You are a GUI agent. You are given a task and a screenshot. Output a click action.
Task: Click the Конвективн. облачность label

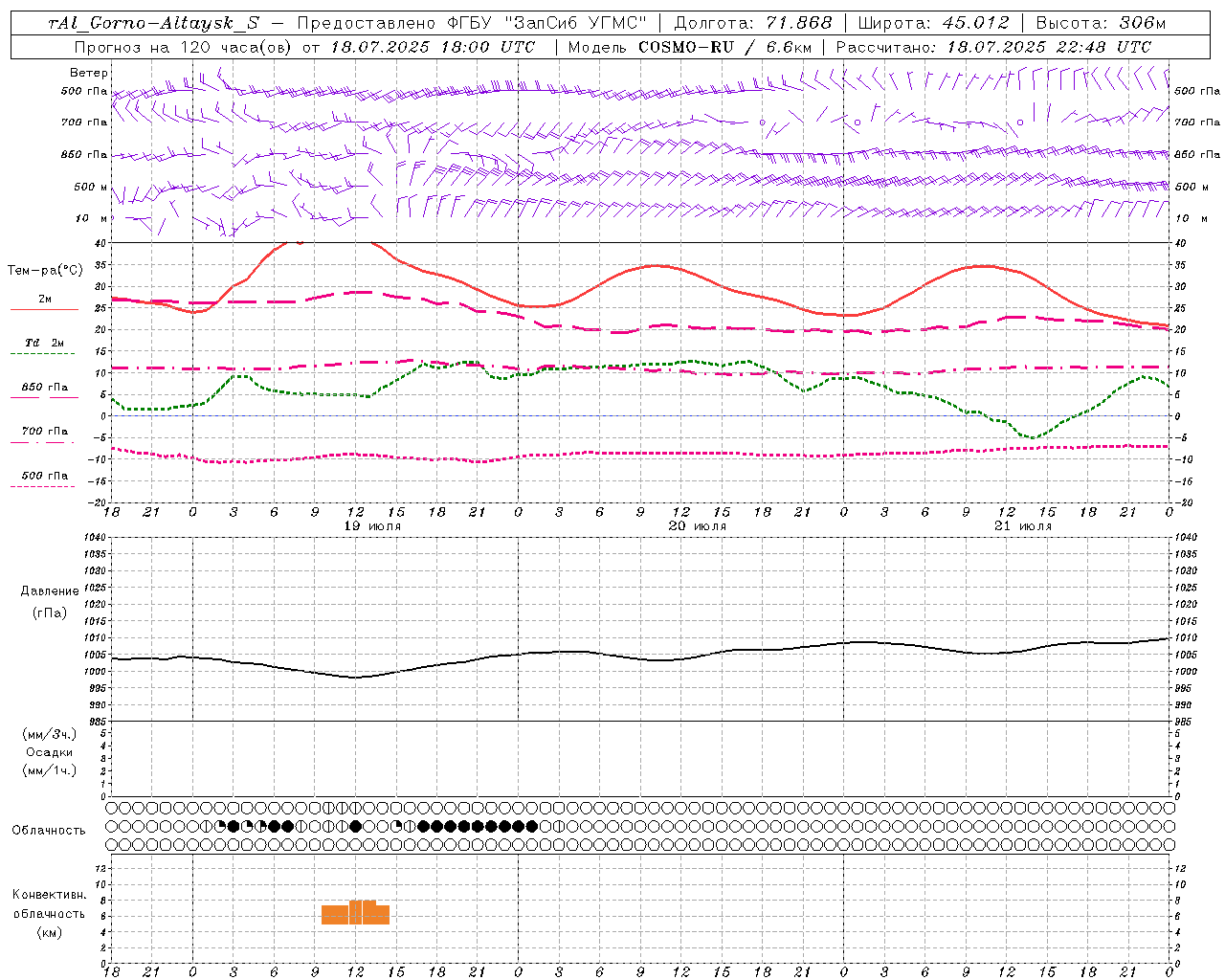pos(49,904)
